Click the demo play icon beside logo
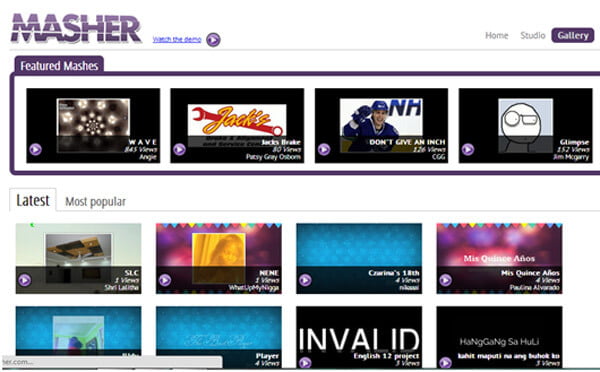This screenshot has width=600, height=372. [x=213, y=39]
